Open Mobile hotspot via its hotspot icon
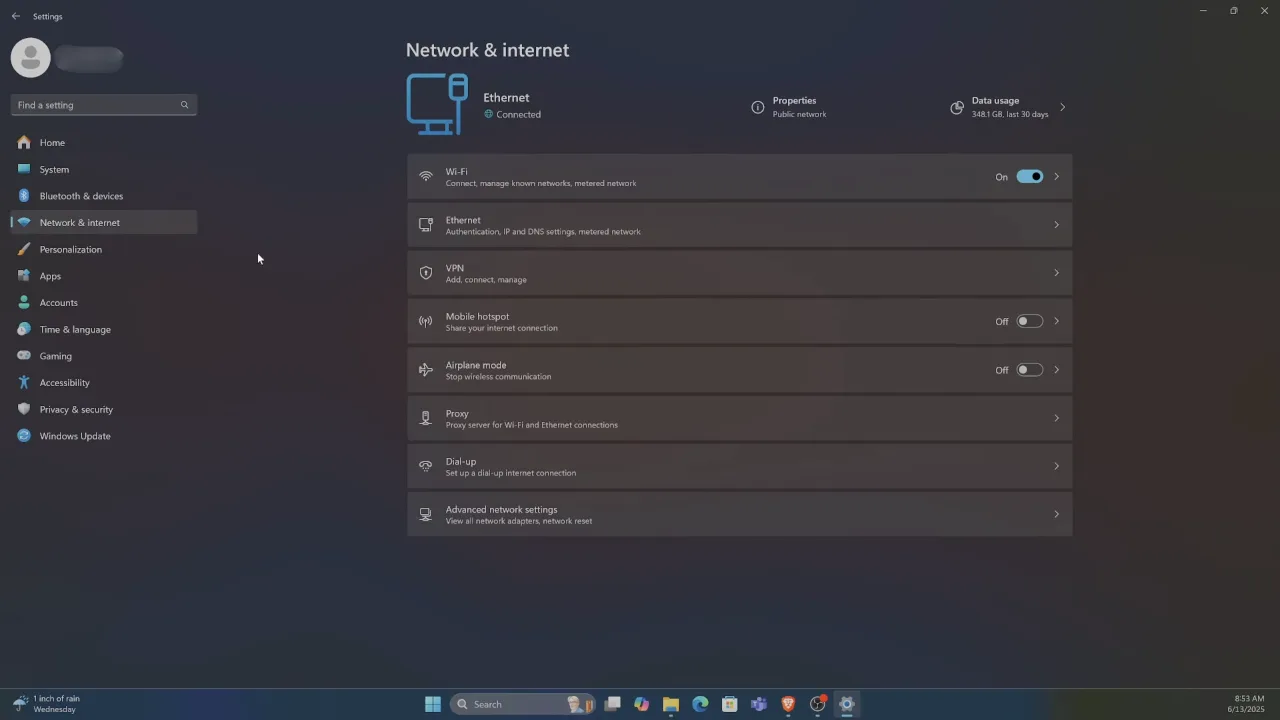Viewport: 1280px width, 720px height. [x=426, y=320]
